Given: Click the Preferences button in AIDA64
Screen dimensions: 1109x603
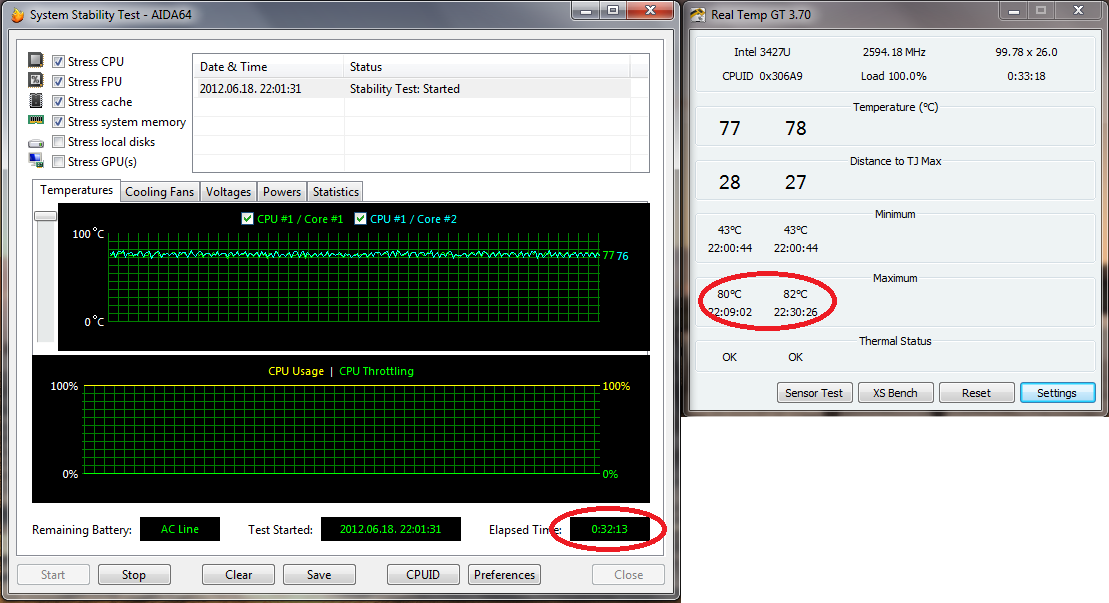Looking at the screenshot, I should point(504,575).
